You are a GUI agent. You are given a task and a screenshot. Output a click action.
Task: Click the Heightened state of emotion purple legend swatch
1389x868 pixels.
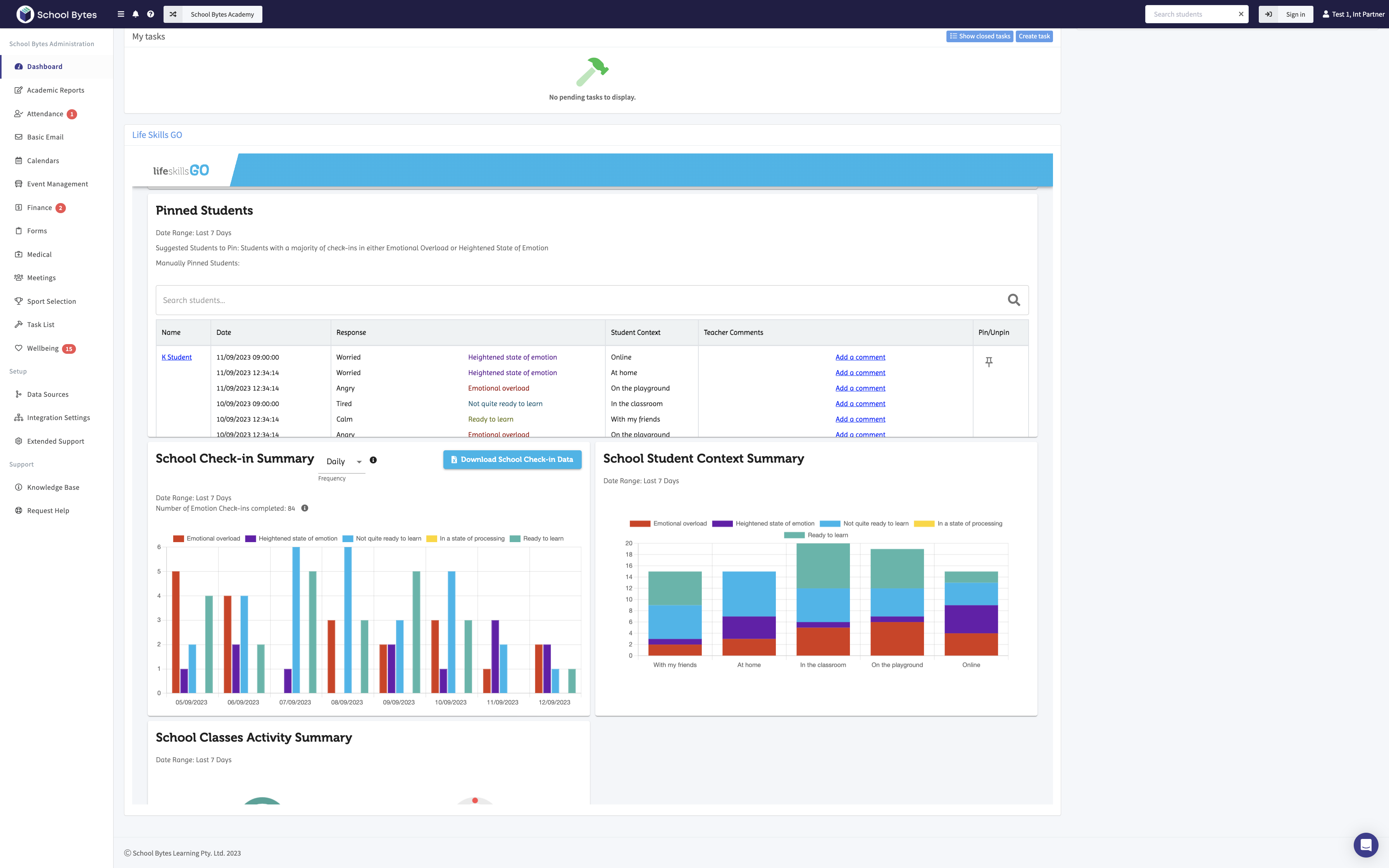(250, 539)
